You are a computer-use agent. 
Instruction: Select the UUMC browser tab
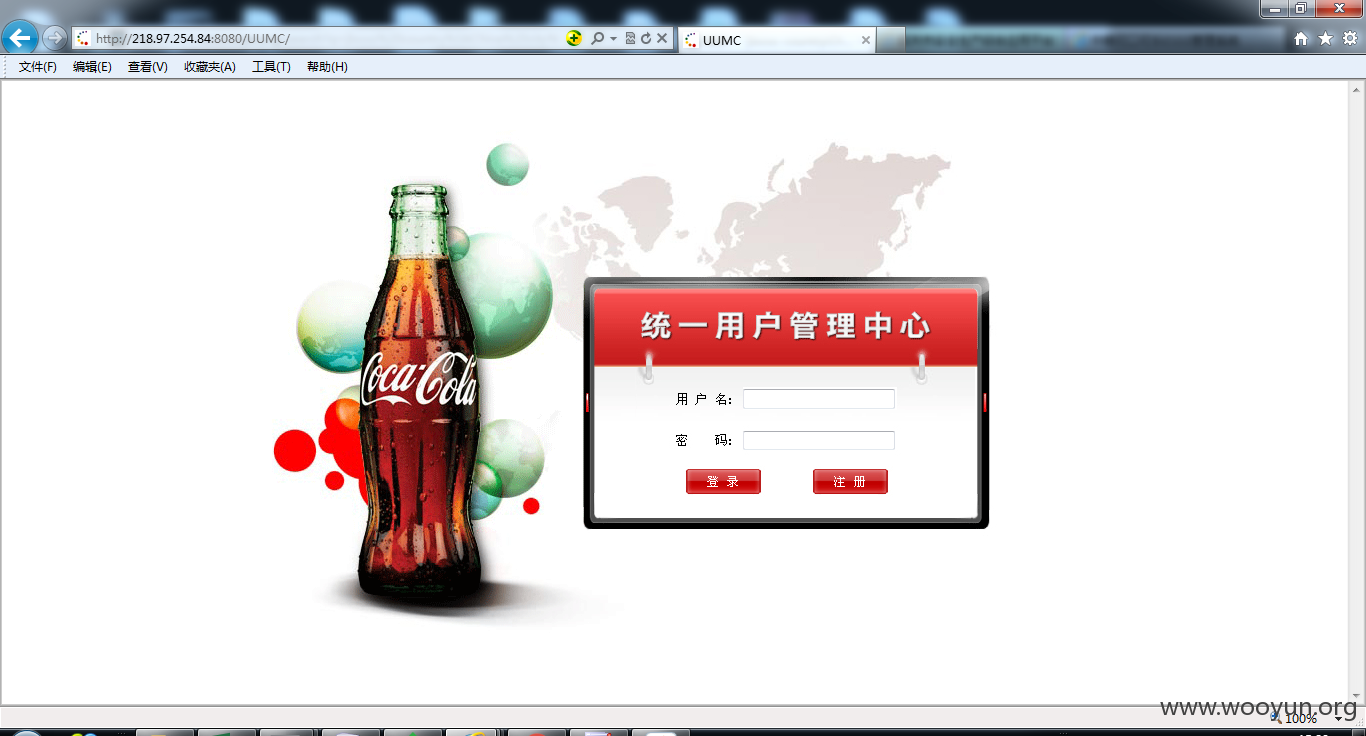coord(777,40)
